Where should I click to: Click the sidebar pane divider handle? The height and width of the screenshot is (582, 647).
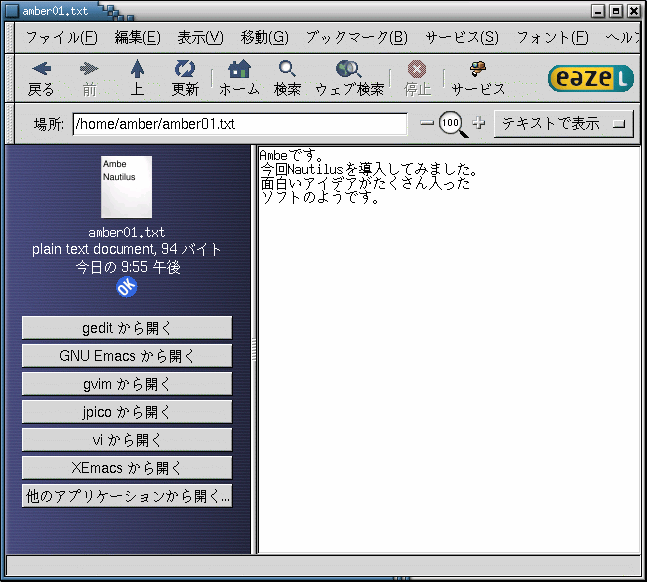(x=254, y=350)
